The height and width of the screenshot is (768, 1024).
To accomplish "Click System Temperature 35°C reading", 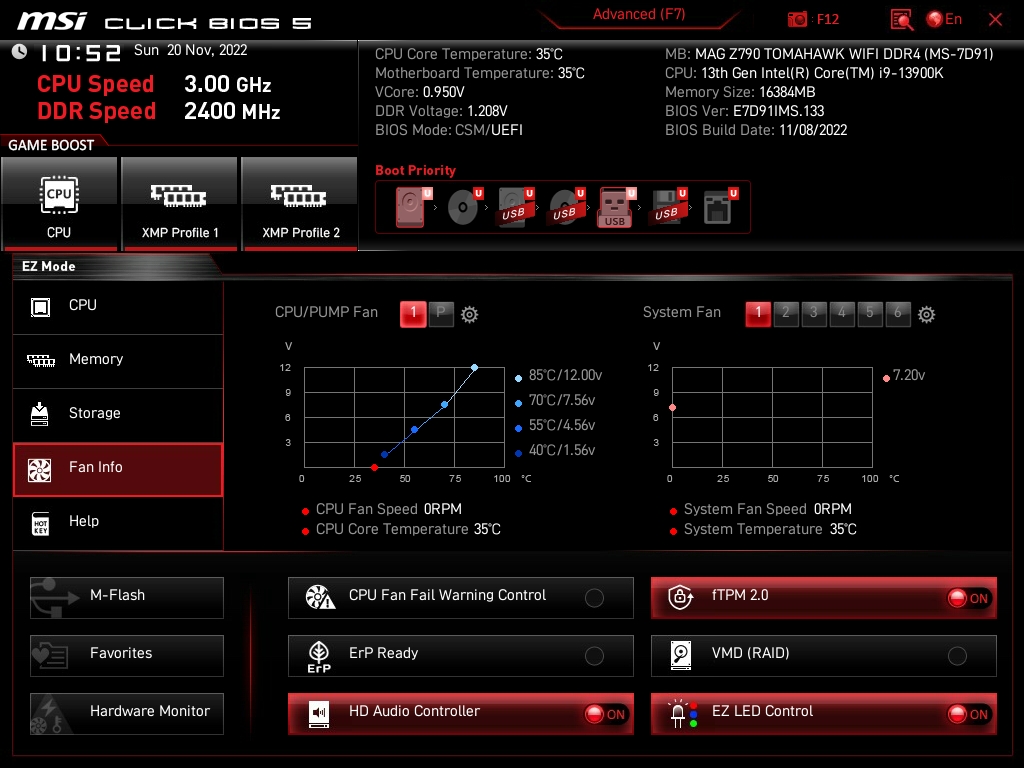I will click(x=770, y=529).
